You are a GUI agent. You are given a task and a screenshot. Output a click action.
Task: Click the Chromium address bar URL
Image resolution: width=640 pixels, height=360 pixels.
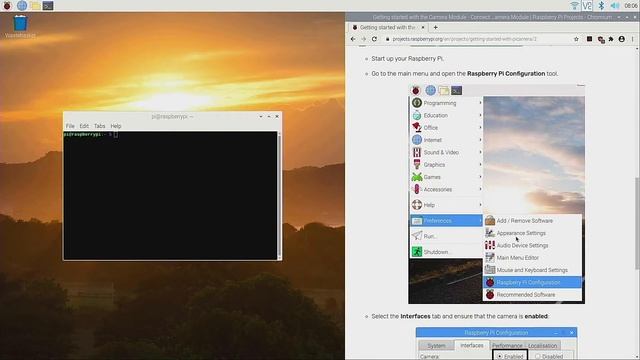click(x=464, y=39)
